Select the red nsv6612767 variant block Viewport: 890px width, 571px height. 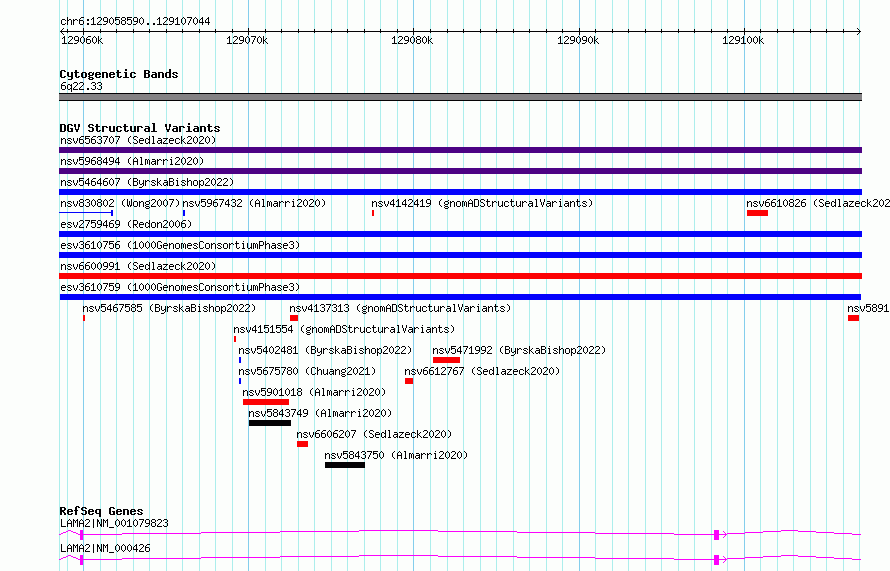[409, 381]
